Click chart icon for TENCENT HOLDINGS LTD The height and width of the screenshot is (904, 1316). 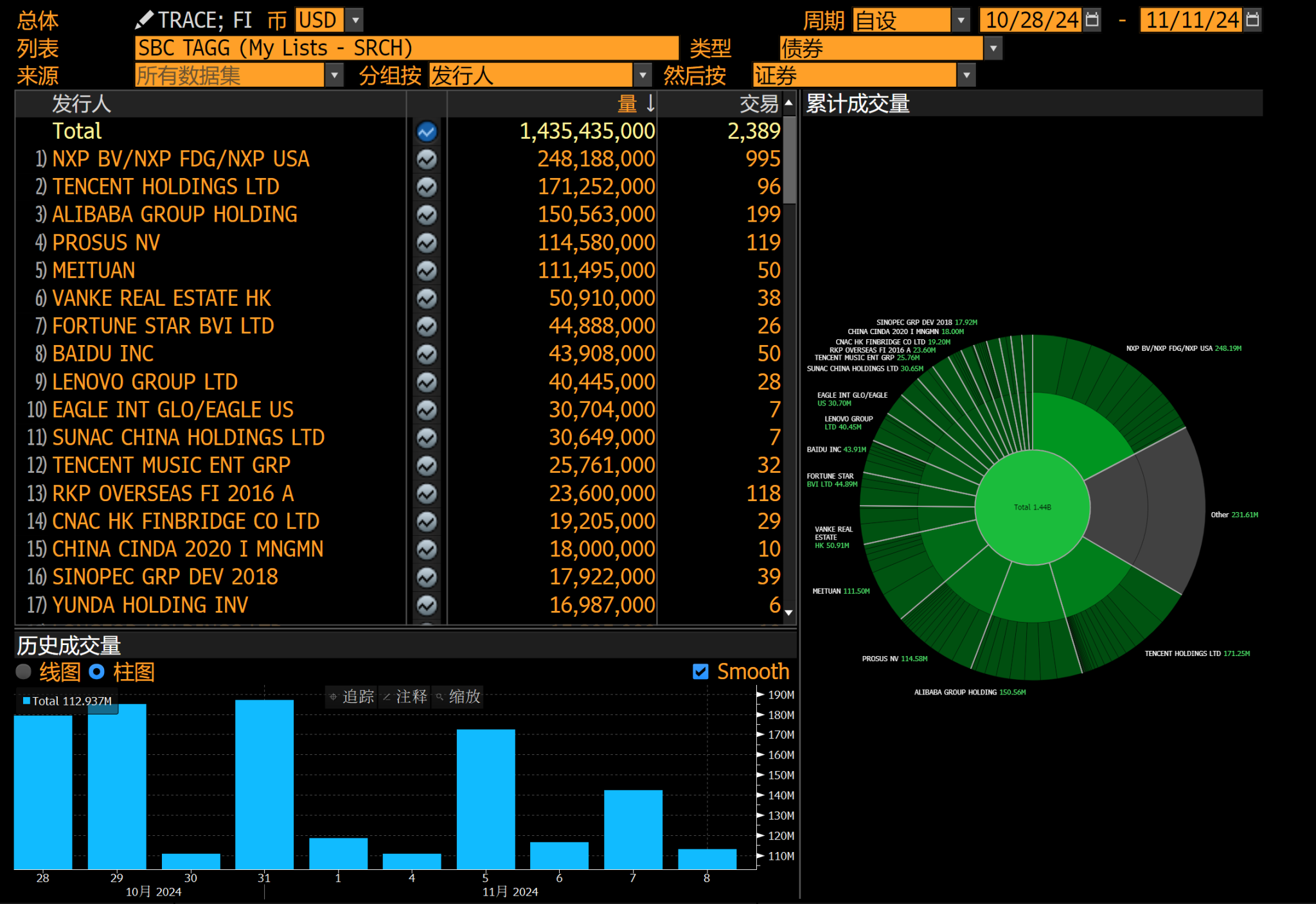pos(427,187)
